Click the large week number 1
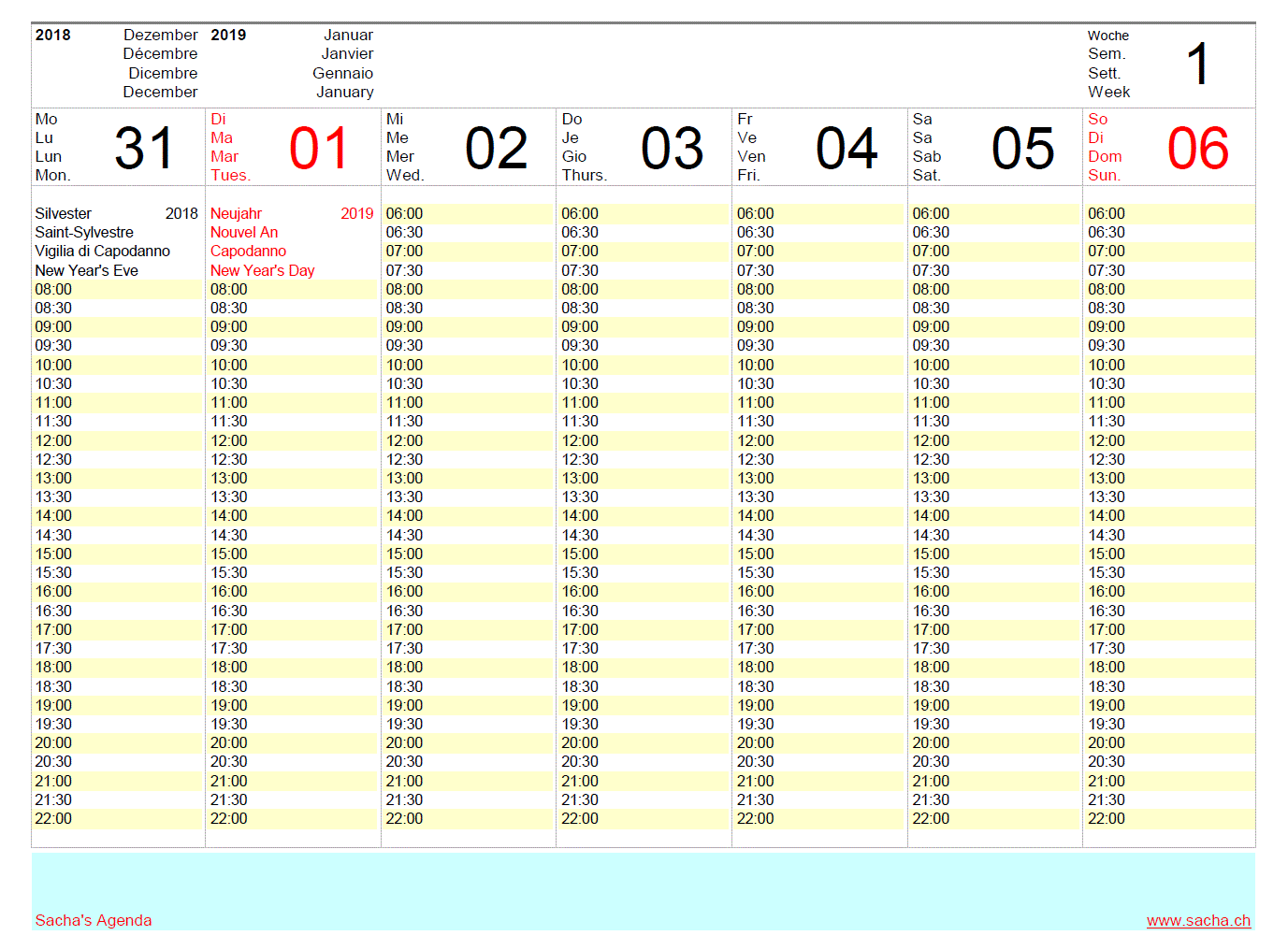This screenshot has width=1288, height=950. click(1197, 65)
